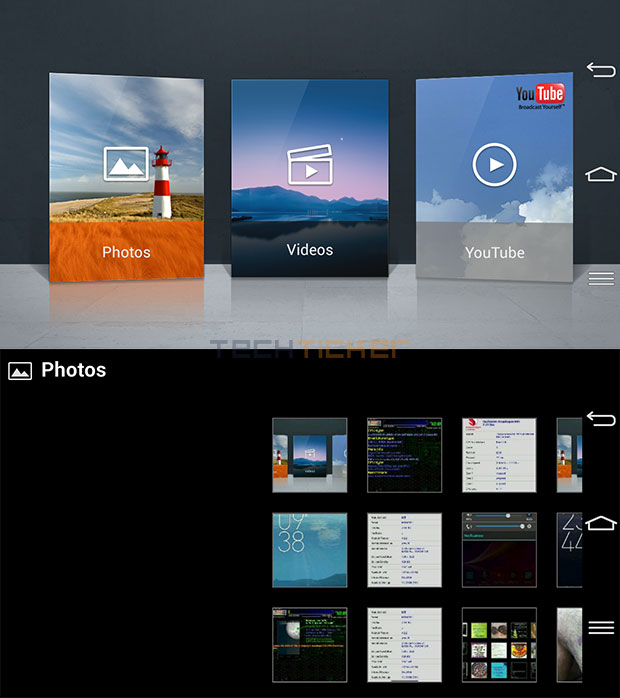Open the 09 38 clock wallpaper thumbnail

(x=310, y=550)
